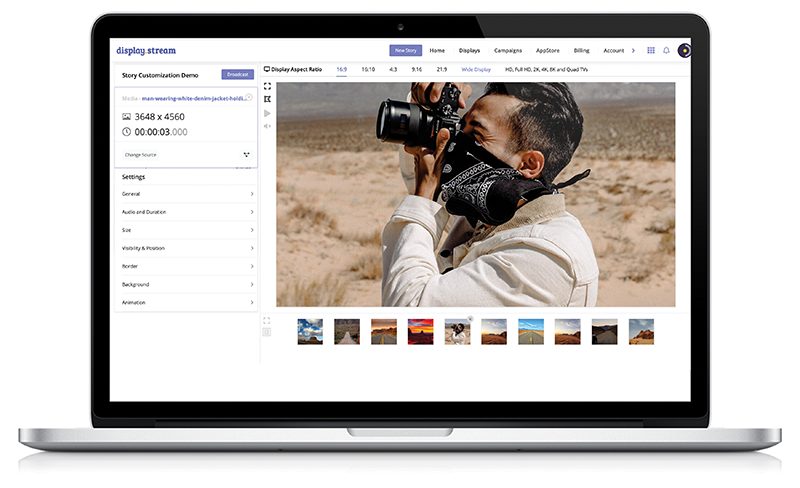The height and width of the screenshot is (488, 800).
Task: Expand the Border settings section
Action: click(x=187, y=266)
